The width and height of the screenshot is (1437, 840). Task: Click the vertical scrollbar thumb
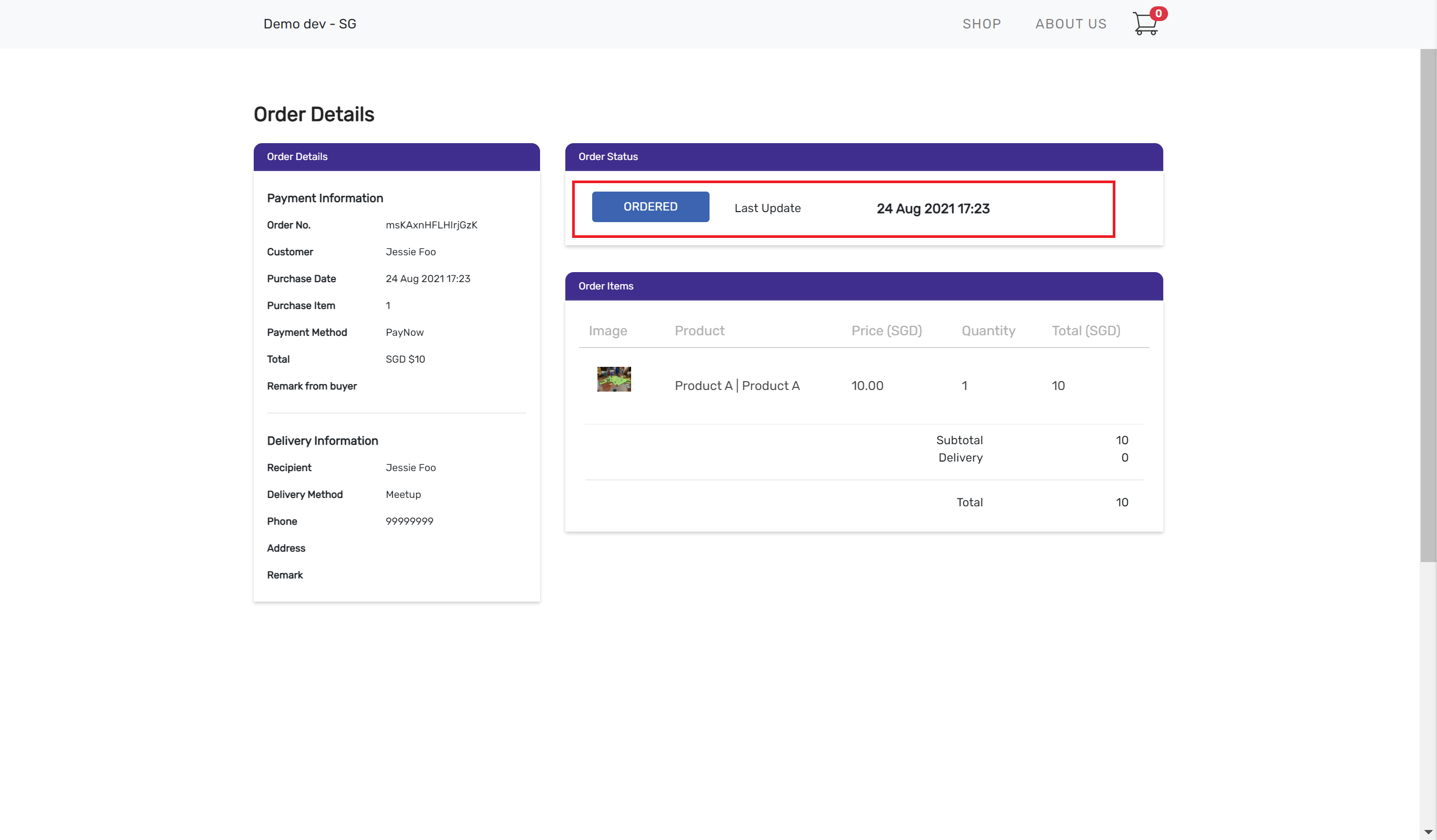[1428, 305]
